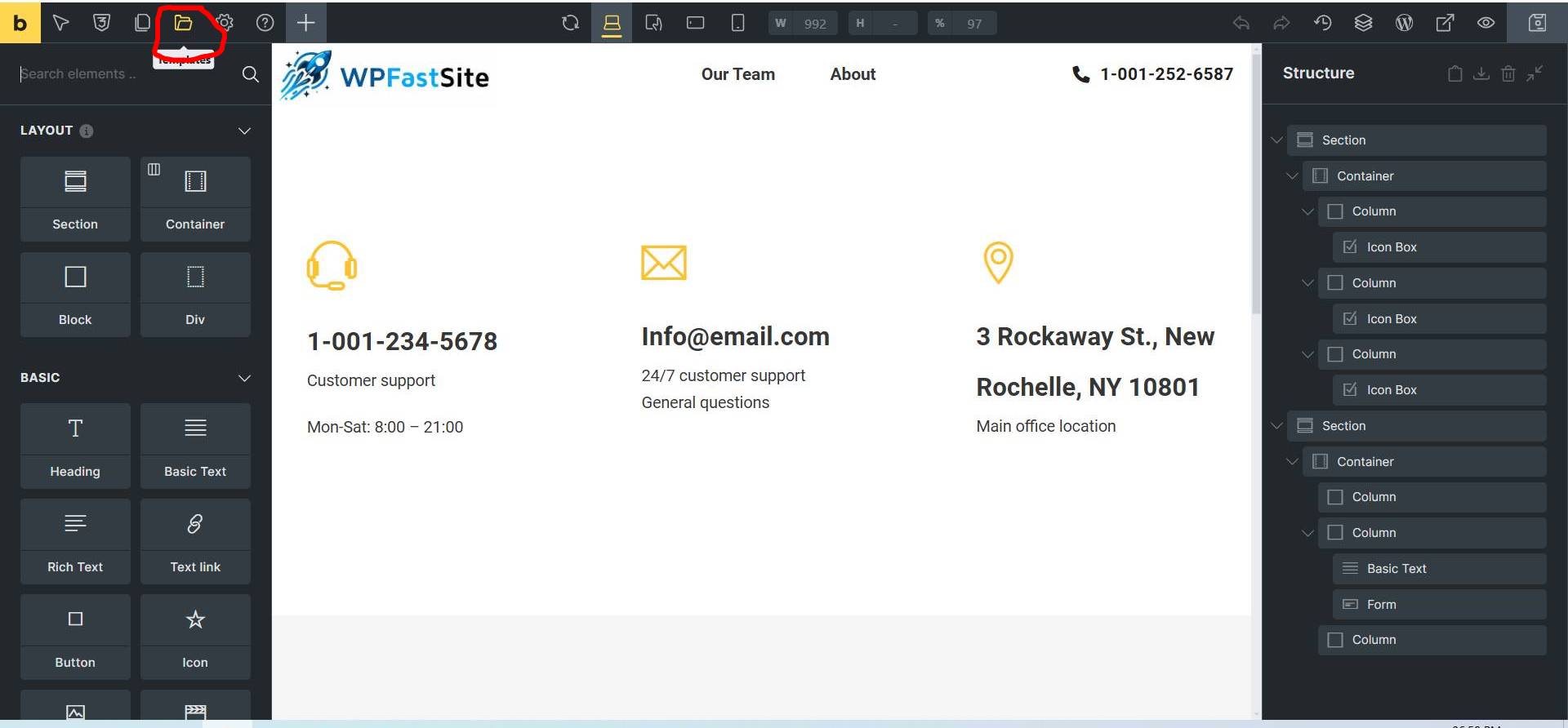Click the Save icon in top-right corner
The height and width of the screenshot is (728, 1568).
point(1537,23)
